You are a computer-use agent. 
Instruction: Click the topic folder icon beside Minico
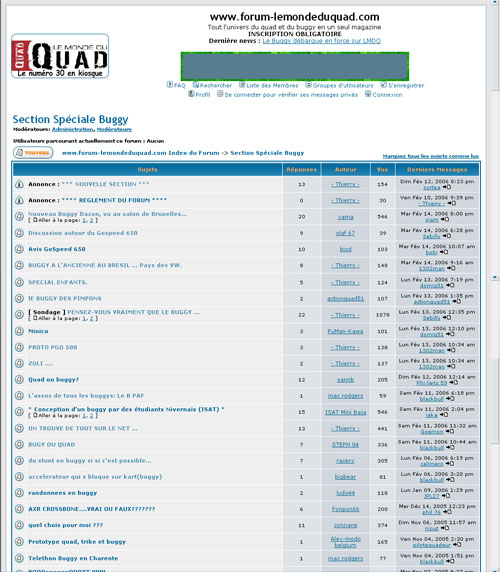[19, 331]
